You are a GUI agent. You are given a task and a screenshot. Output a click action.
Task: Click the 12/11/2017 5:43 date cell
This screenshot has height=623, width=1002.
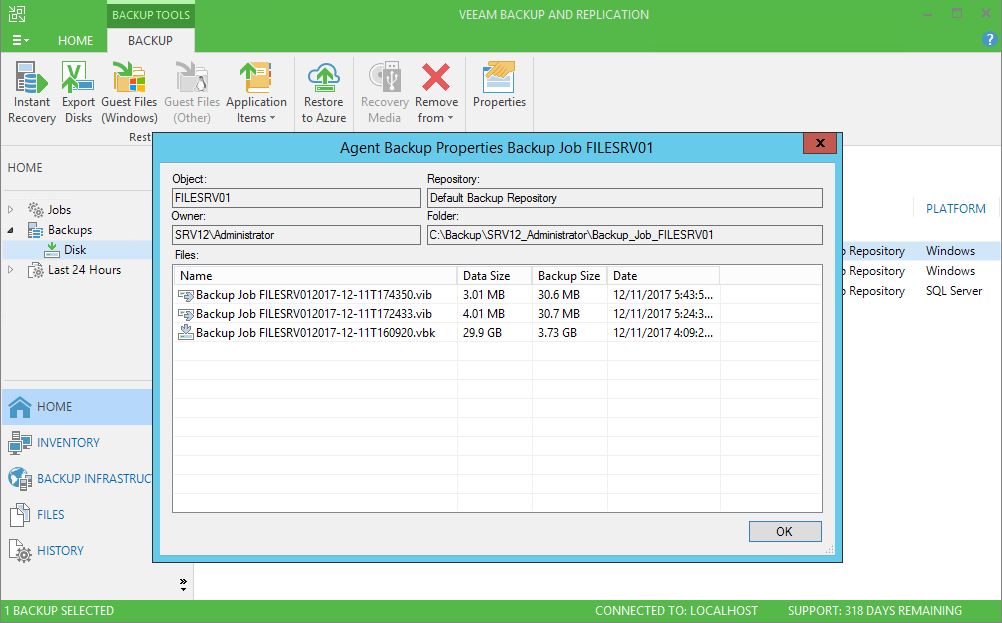pos(663,295)
